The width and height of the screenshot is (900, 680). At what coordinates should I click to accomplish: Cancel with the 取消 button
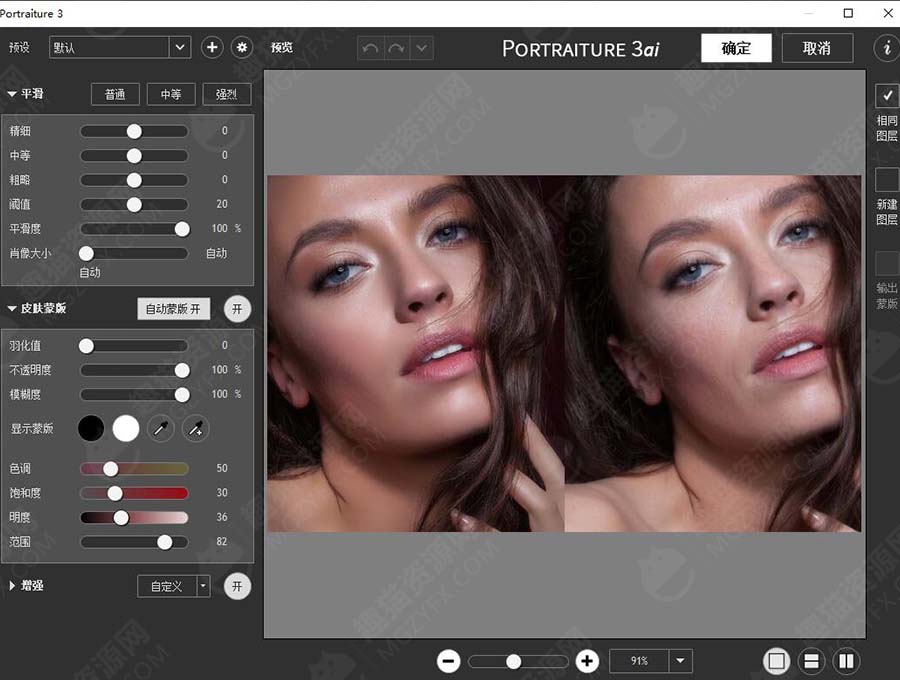(x=817, y=48)
